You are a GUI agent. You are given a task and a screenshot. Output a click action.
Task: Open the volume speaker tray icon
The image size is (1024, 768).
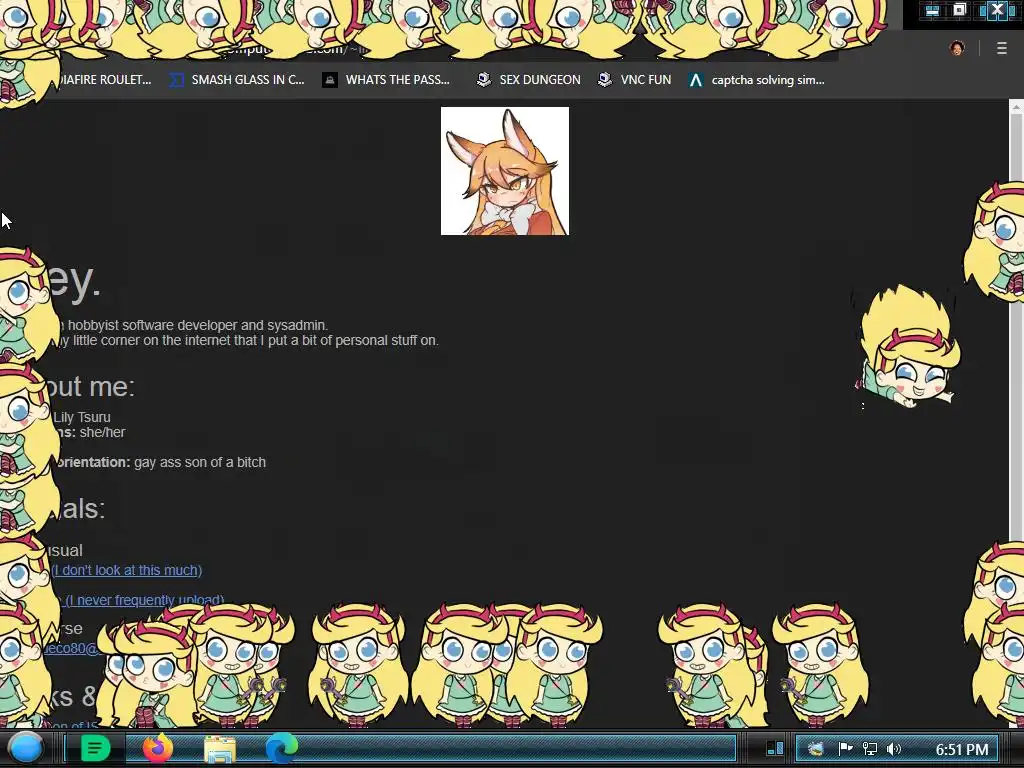coord(894,749)
